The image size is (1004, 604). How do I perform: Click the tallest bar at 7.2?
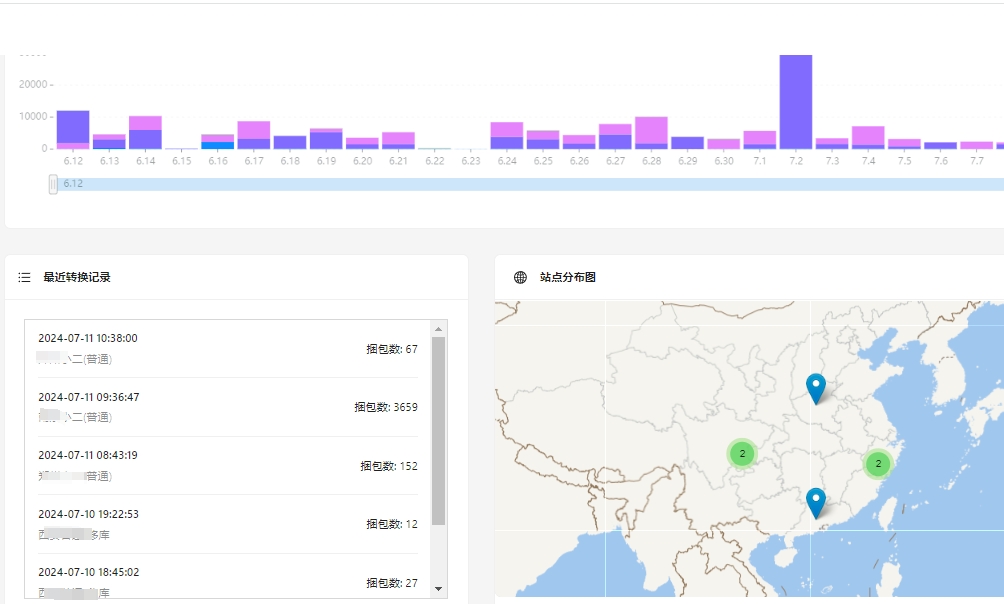pyautogui.click(x=795, y=100)
